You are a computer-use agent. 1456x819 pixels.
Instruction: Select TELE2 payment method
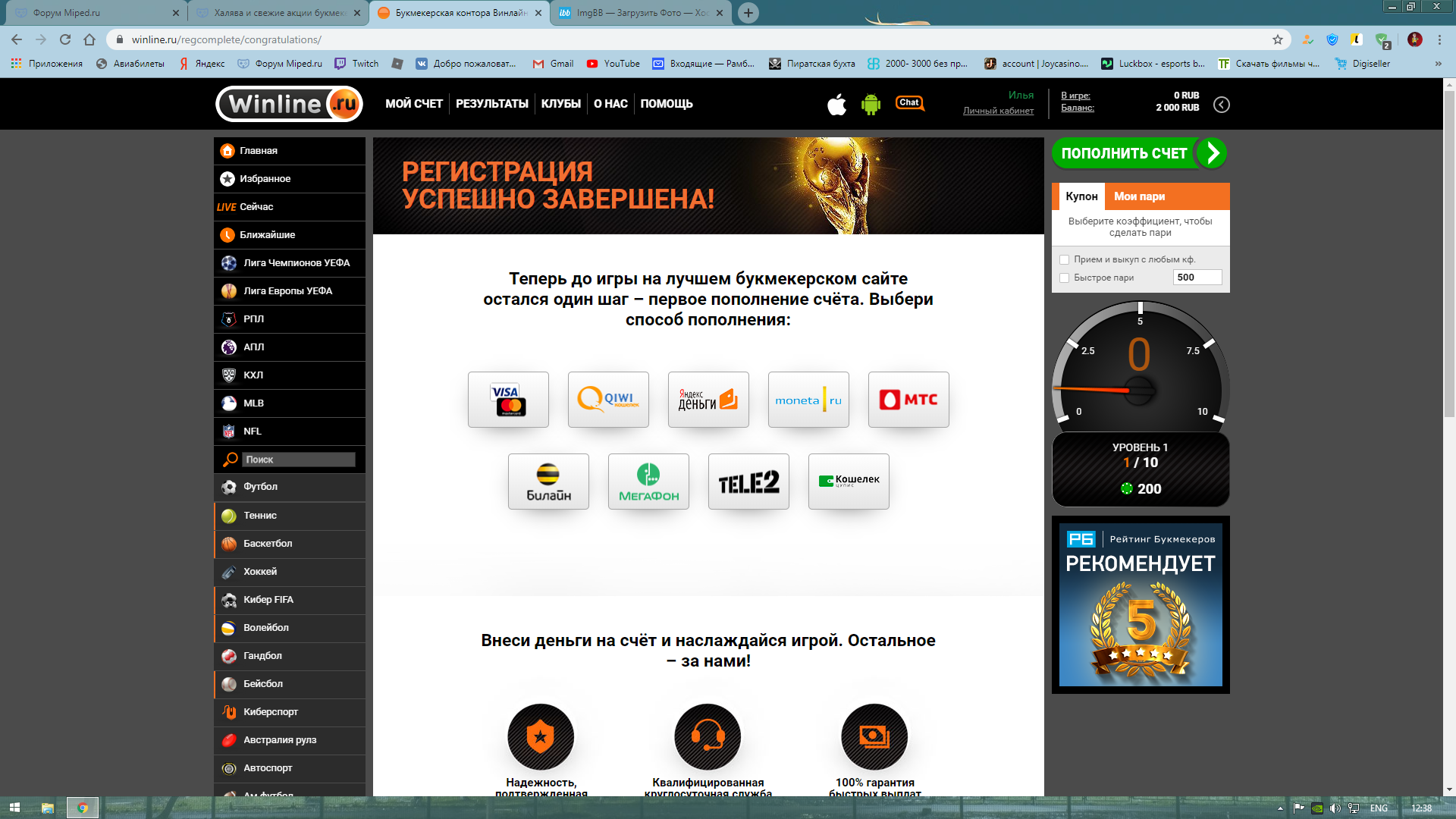click(x=748, y=482)
